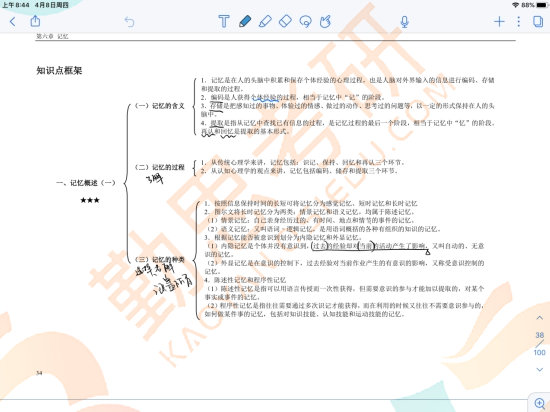The width and height of the screenshot is (550, 412).
Task: Start audio recording with microphone
Action: tap(404, 22)
